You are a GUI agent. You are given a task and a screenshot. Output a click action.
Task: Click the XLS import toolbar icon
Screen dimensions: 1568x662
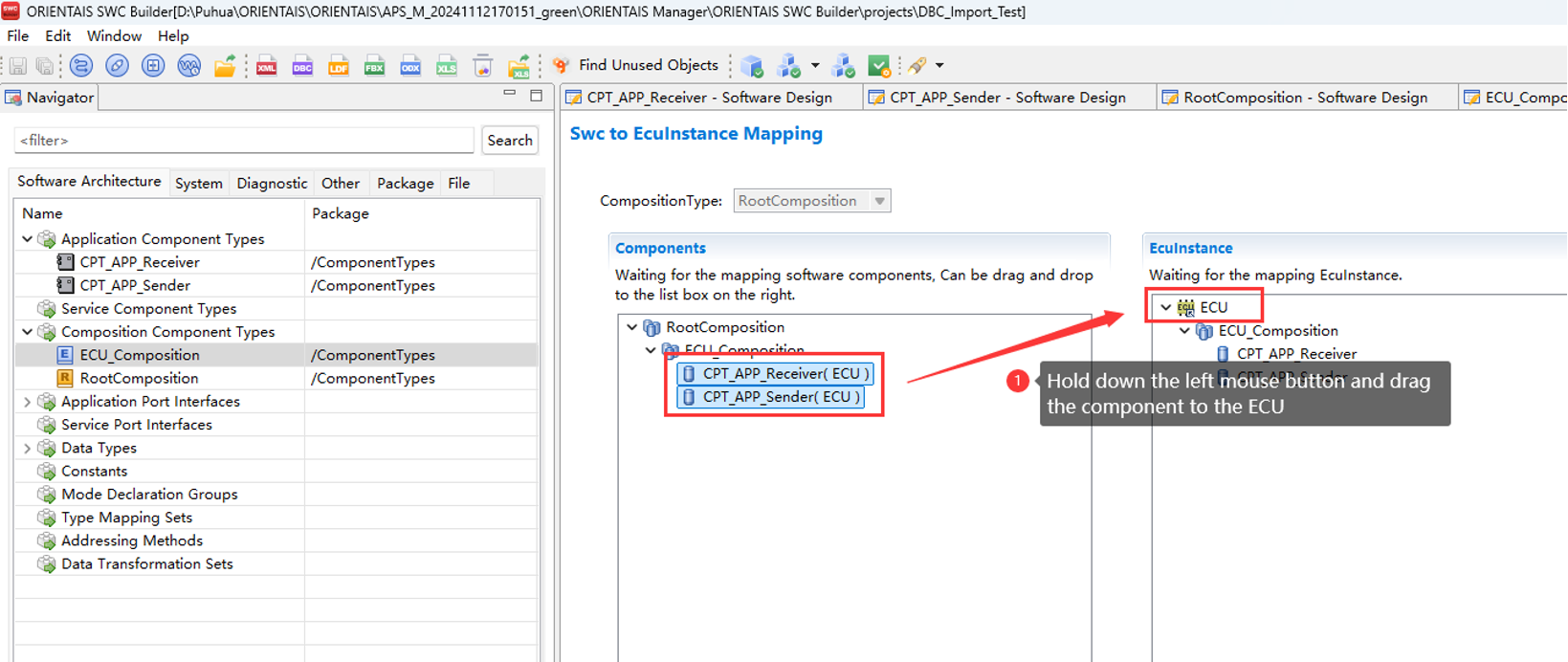tap(447, 66)
